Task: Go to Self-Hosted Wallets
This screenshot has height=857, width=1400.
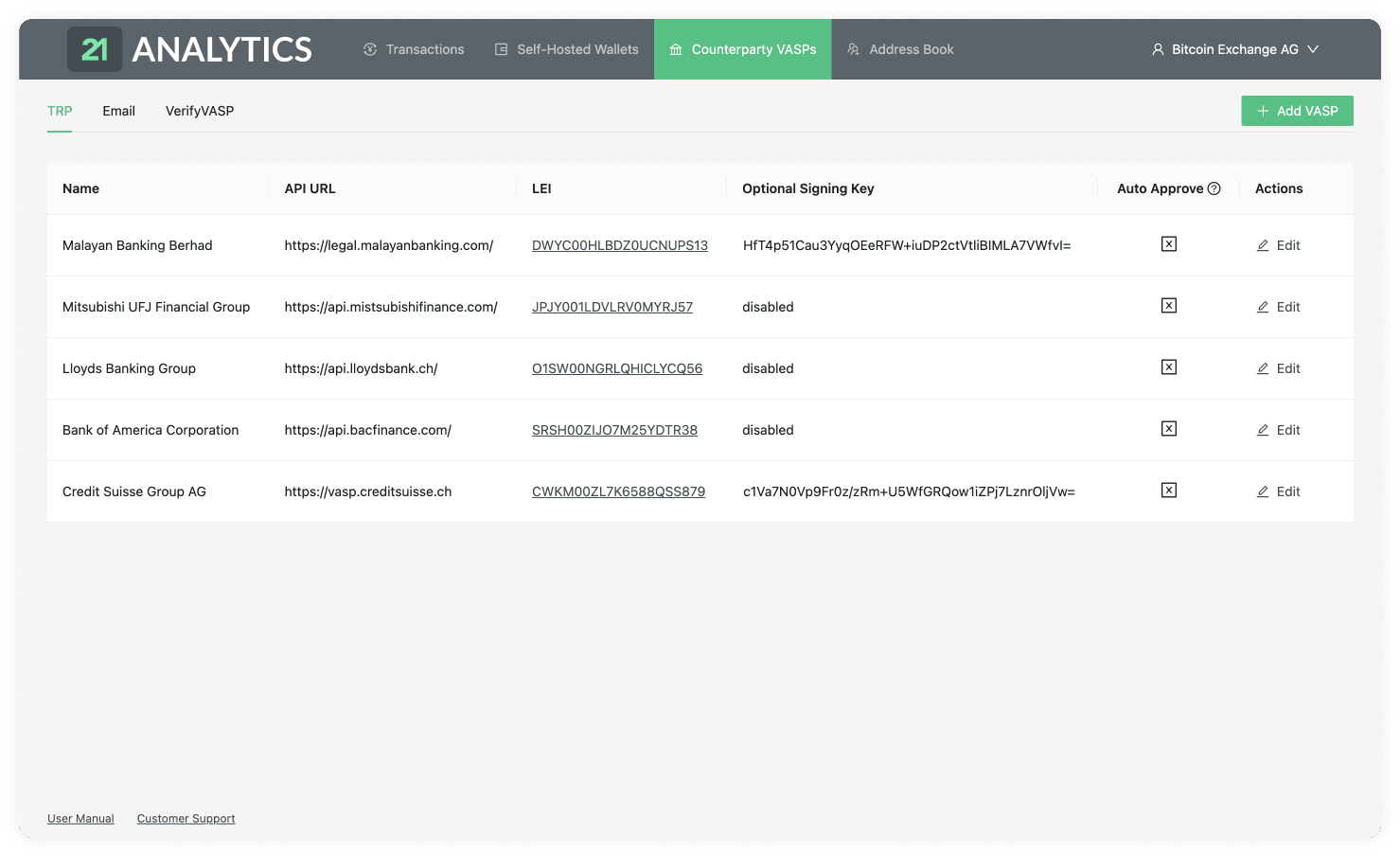Action: tap(567, 49)
